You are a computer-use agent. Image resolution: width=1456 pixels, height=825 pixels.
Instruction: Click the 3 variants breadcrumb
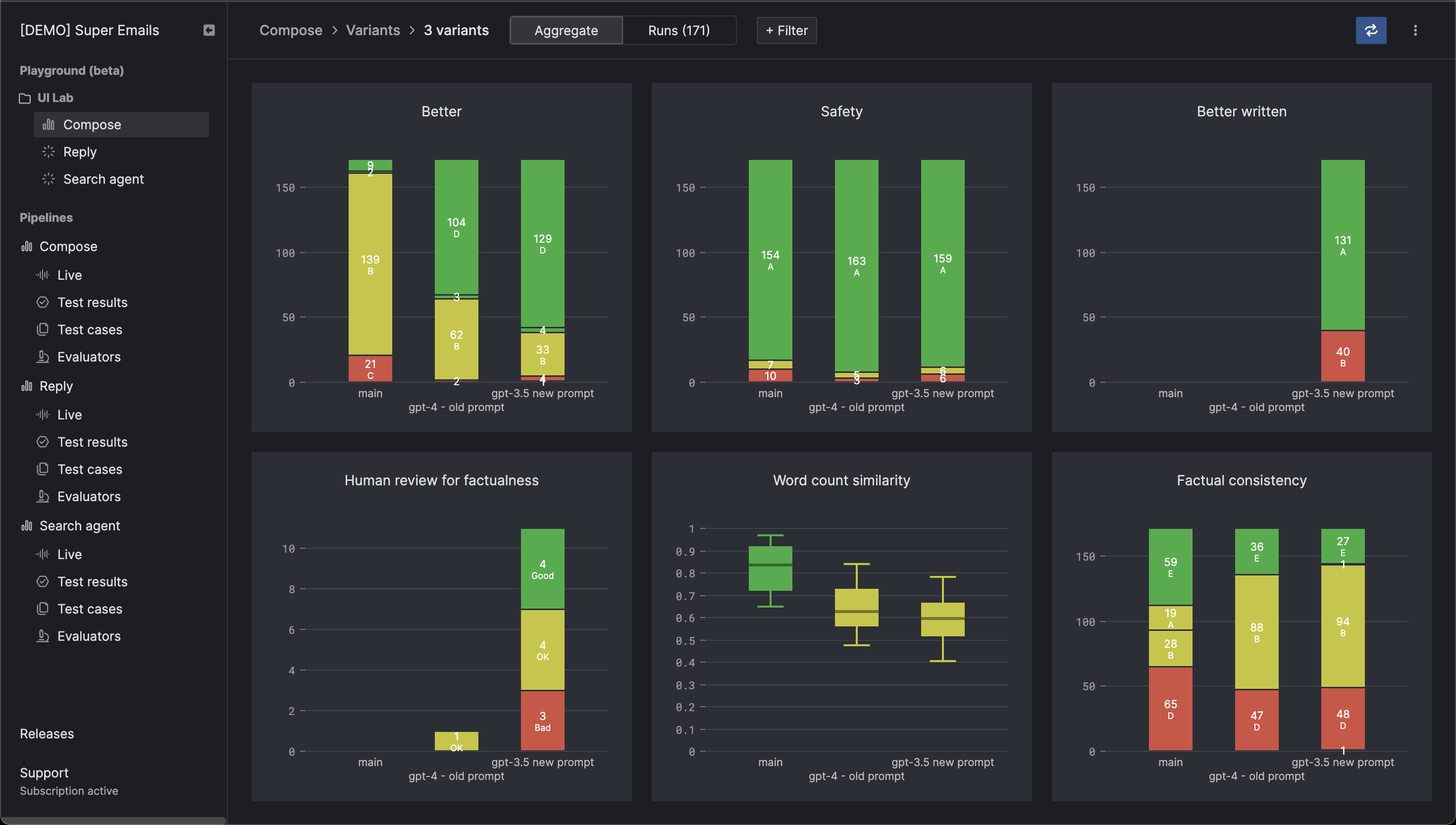point(456,30)
